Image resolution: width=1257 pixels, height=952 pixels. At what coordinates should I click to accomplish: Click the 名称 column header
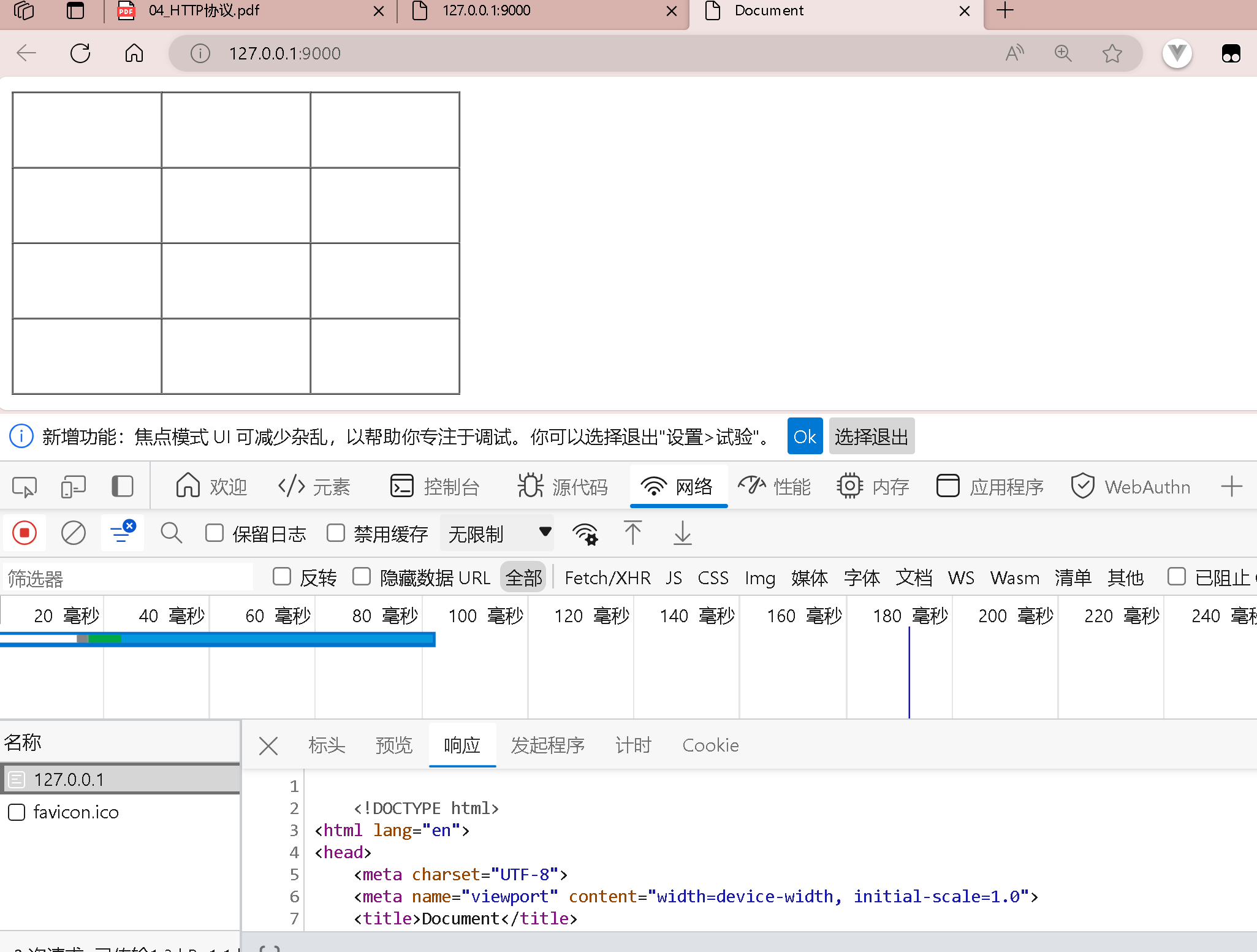coord(120,742)
